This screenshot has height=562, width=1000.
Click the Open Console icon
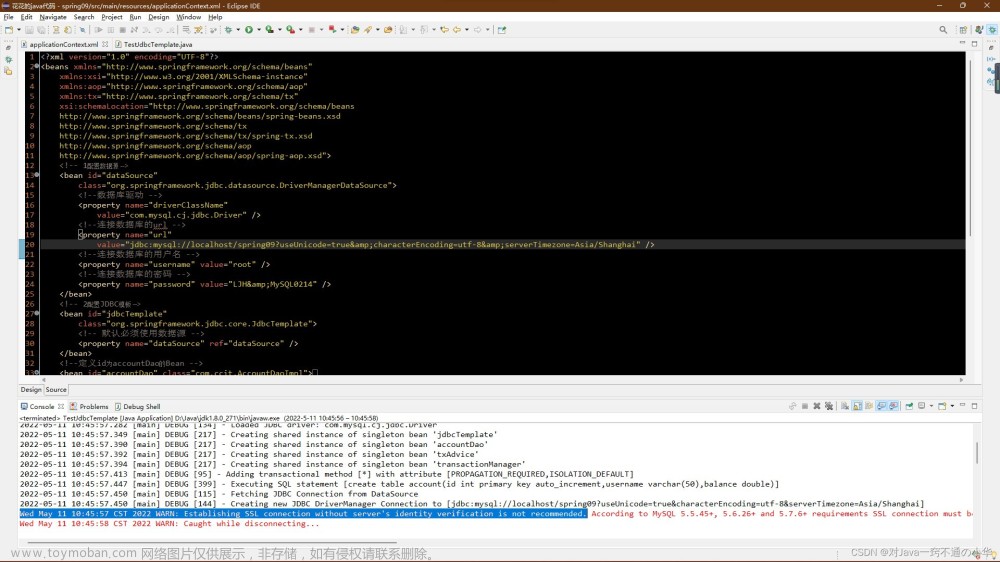coord(942,406)
